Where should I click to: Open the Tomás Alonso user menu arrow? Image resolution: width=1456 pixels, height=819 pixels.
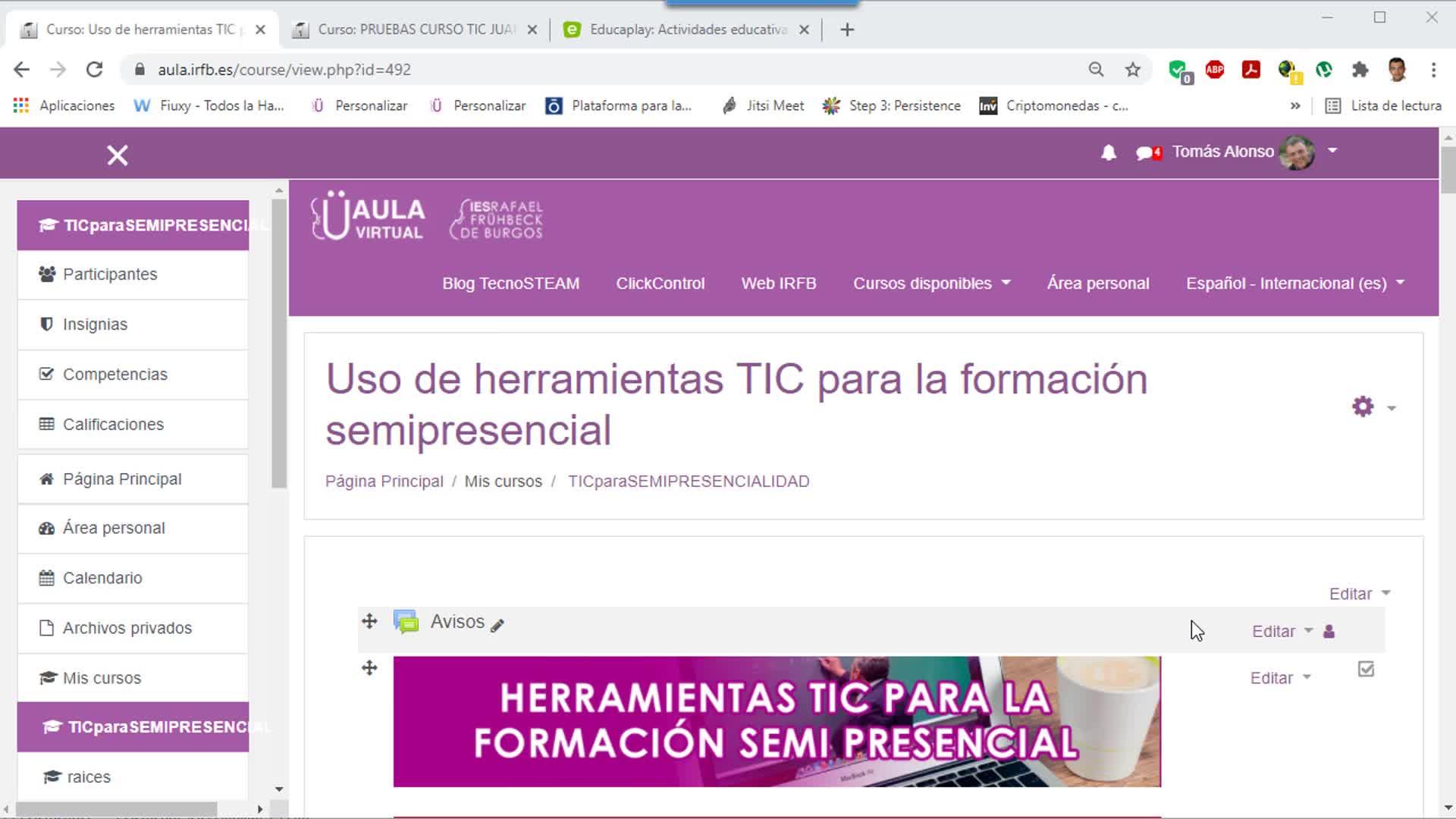[x=1332, y=151]
